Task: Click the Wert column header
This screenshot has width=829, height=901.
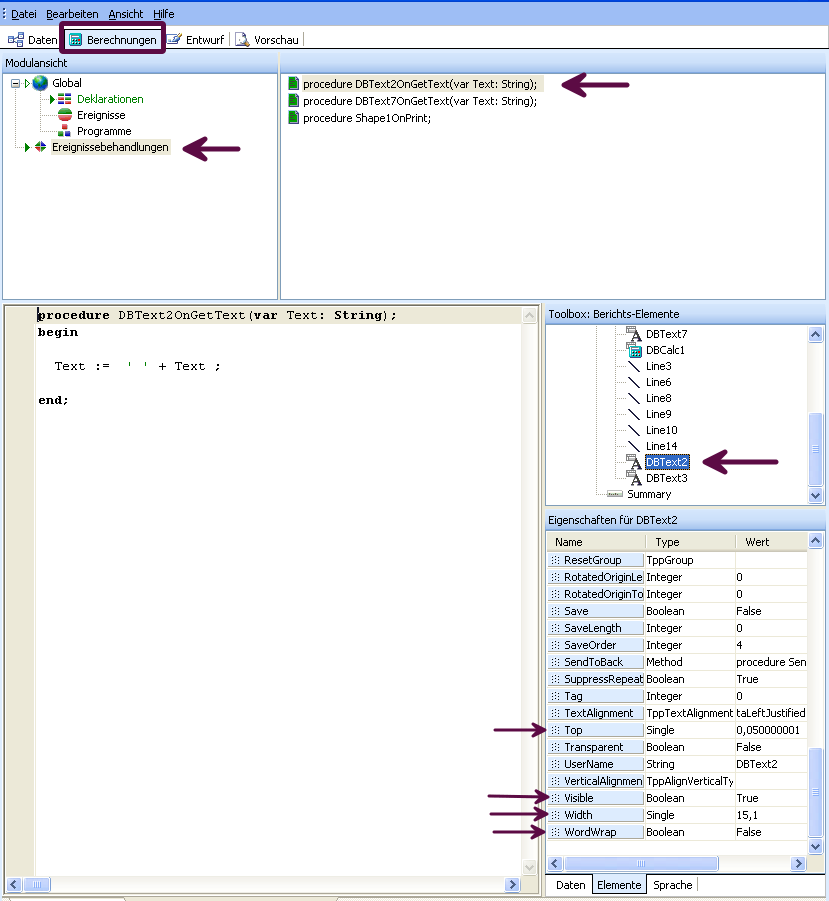Action: [x=771, y=542]
